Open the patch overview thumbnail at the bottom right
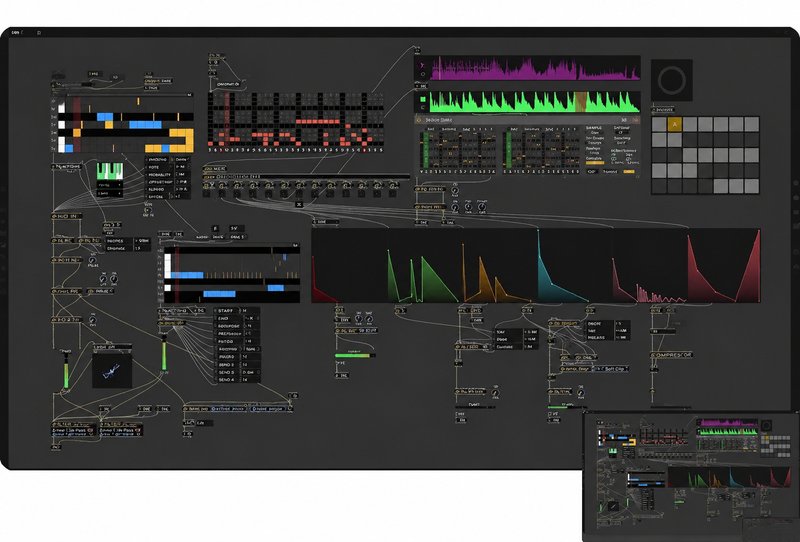800x542 pixels. 691,477
